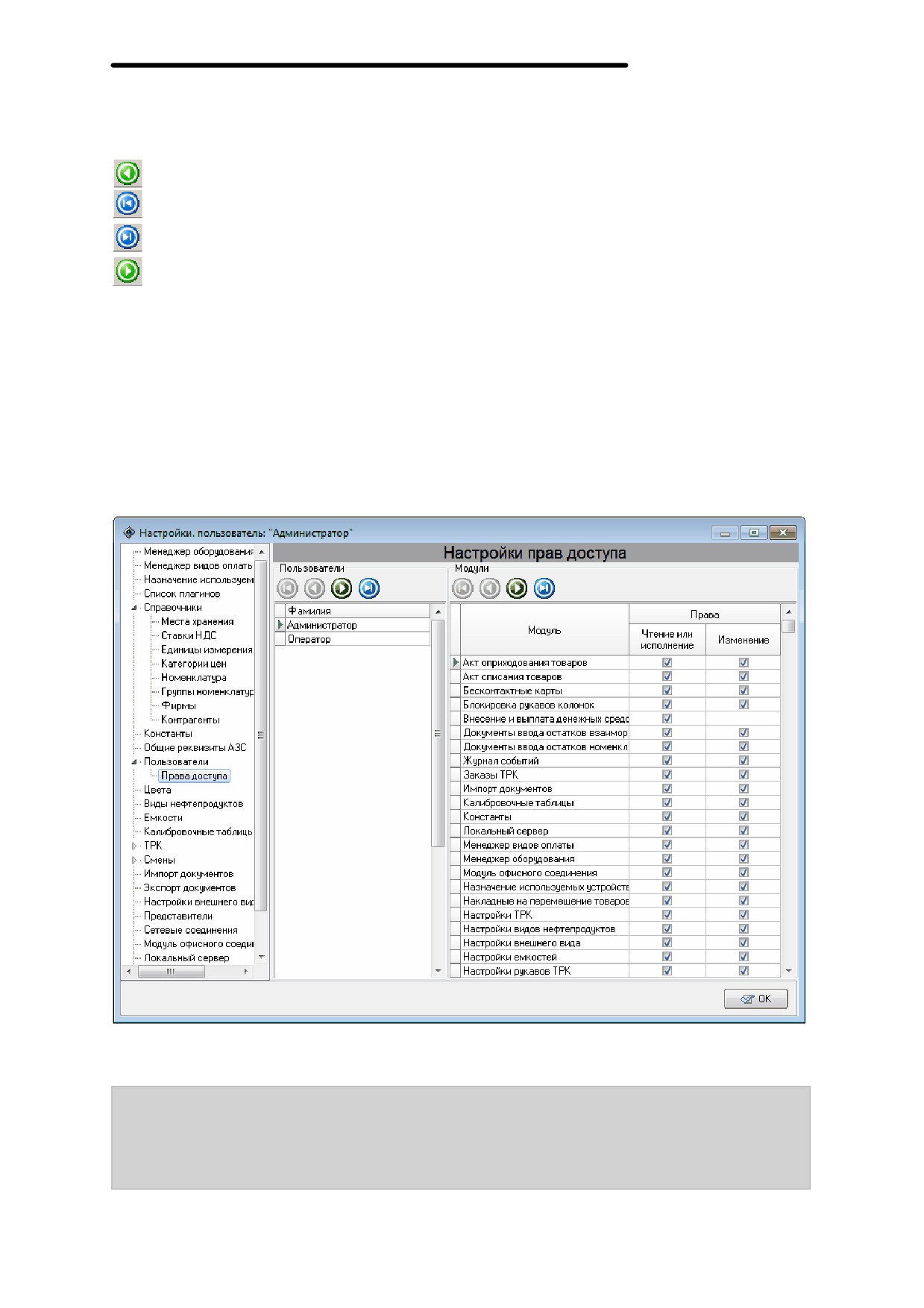The height and width of the screenshot is (1308, 924).
Task: Collapse the Справочники tree node
Action: [134, 608]
